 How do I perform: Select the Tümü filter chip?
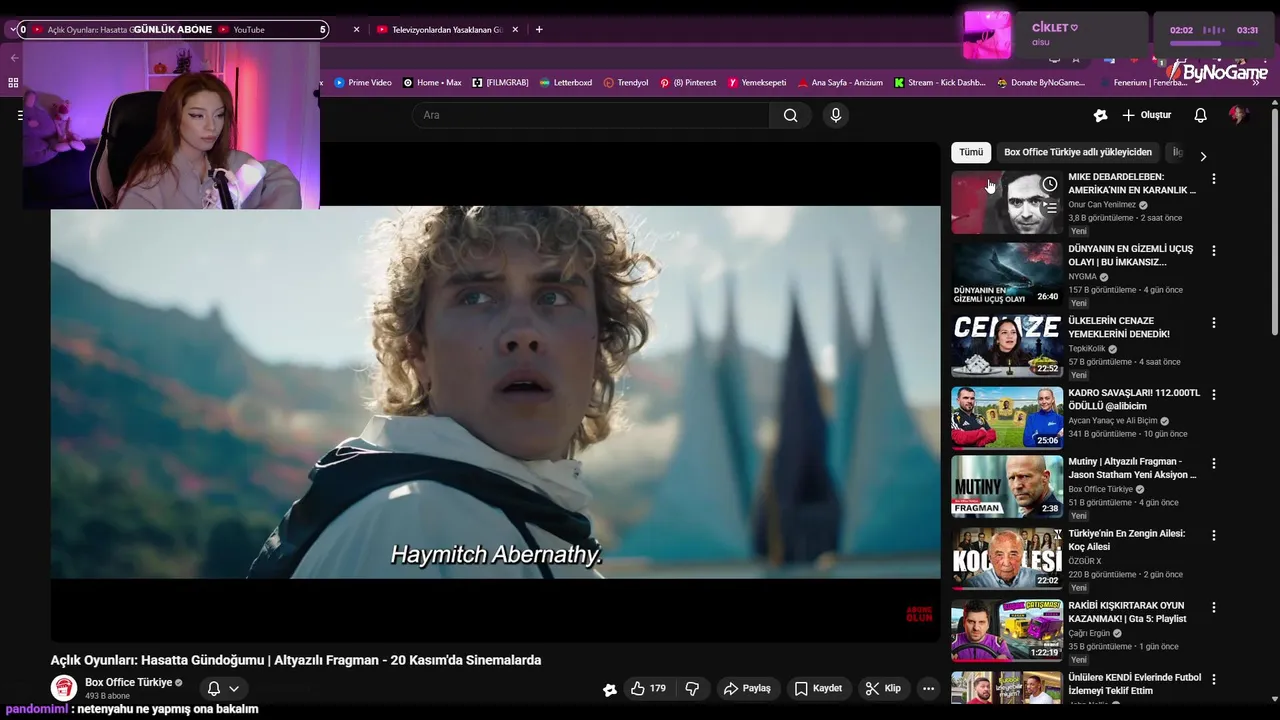[x=971, y=152]
